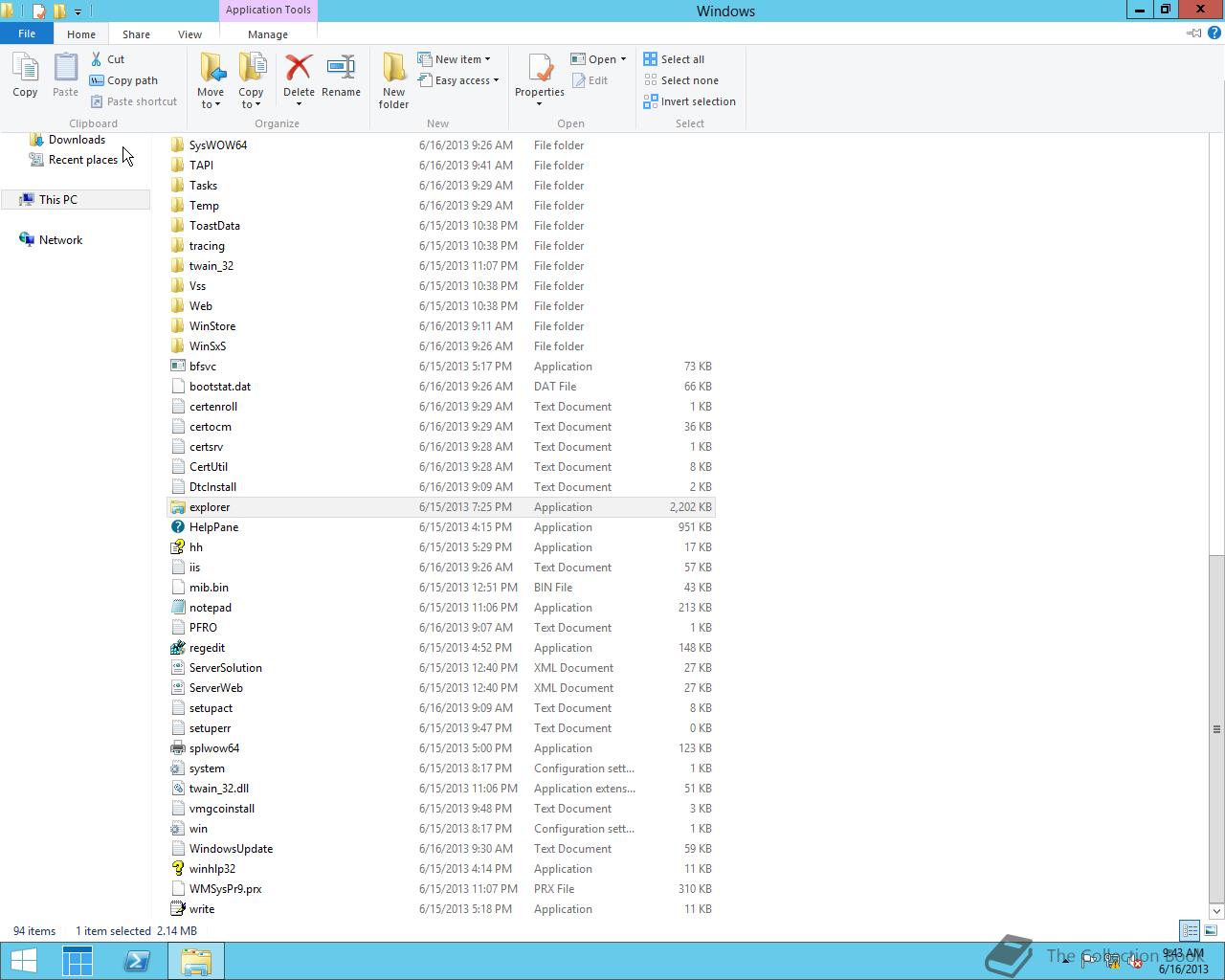Select the explorer application row
Viewport: 1225px width, 980px height.
pos(441,507)
